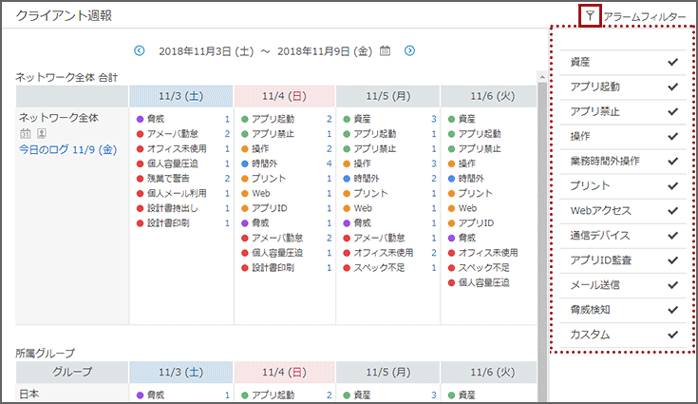Open calendar icon under ネットワーク全体

pyautogui.click(x=25, y=133)
